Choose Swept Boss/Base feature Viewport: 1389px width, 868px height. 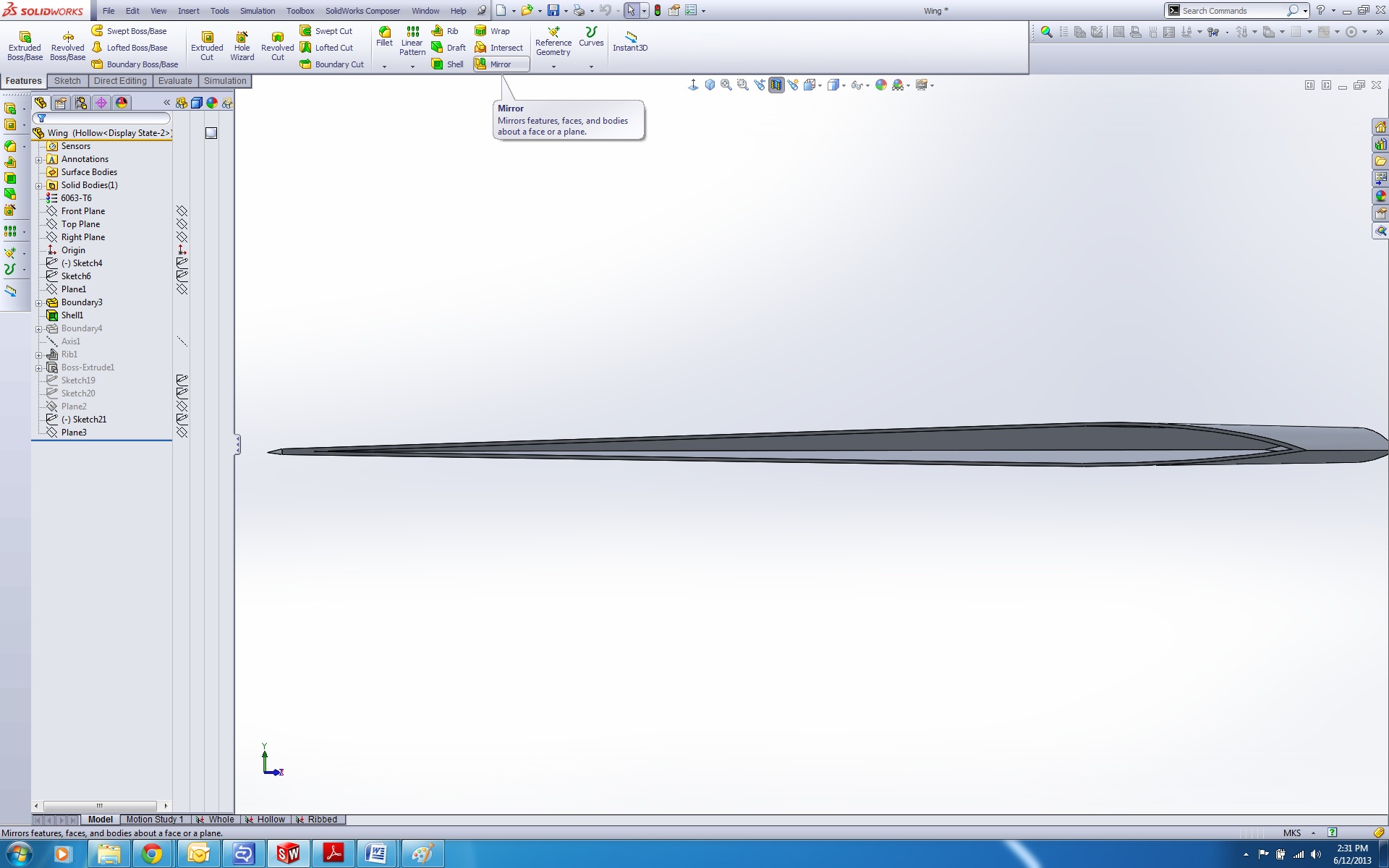click(x=129, y=31)
